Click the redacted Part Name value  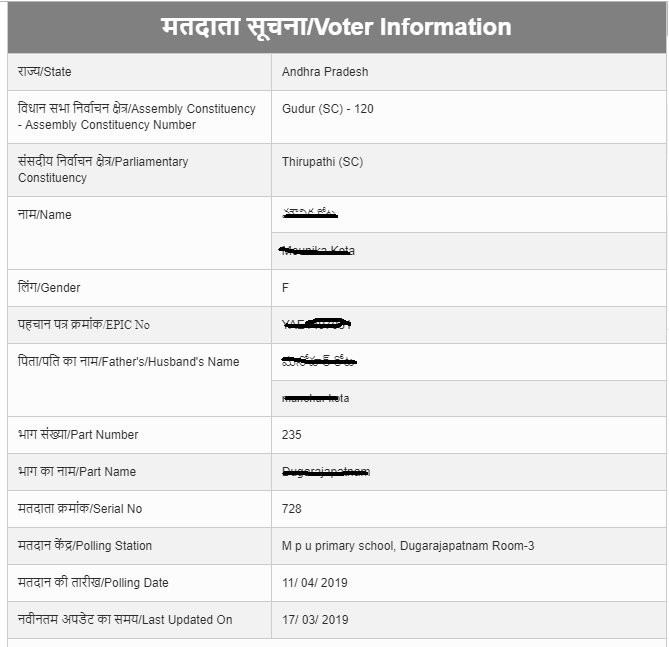pos(326,472)
